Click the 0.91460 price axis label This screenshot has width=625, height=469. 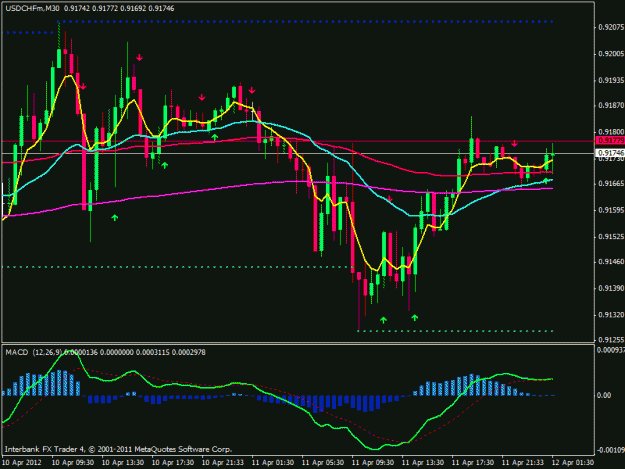point(611,262)
